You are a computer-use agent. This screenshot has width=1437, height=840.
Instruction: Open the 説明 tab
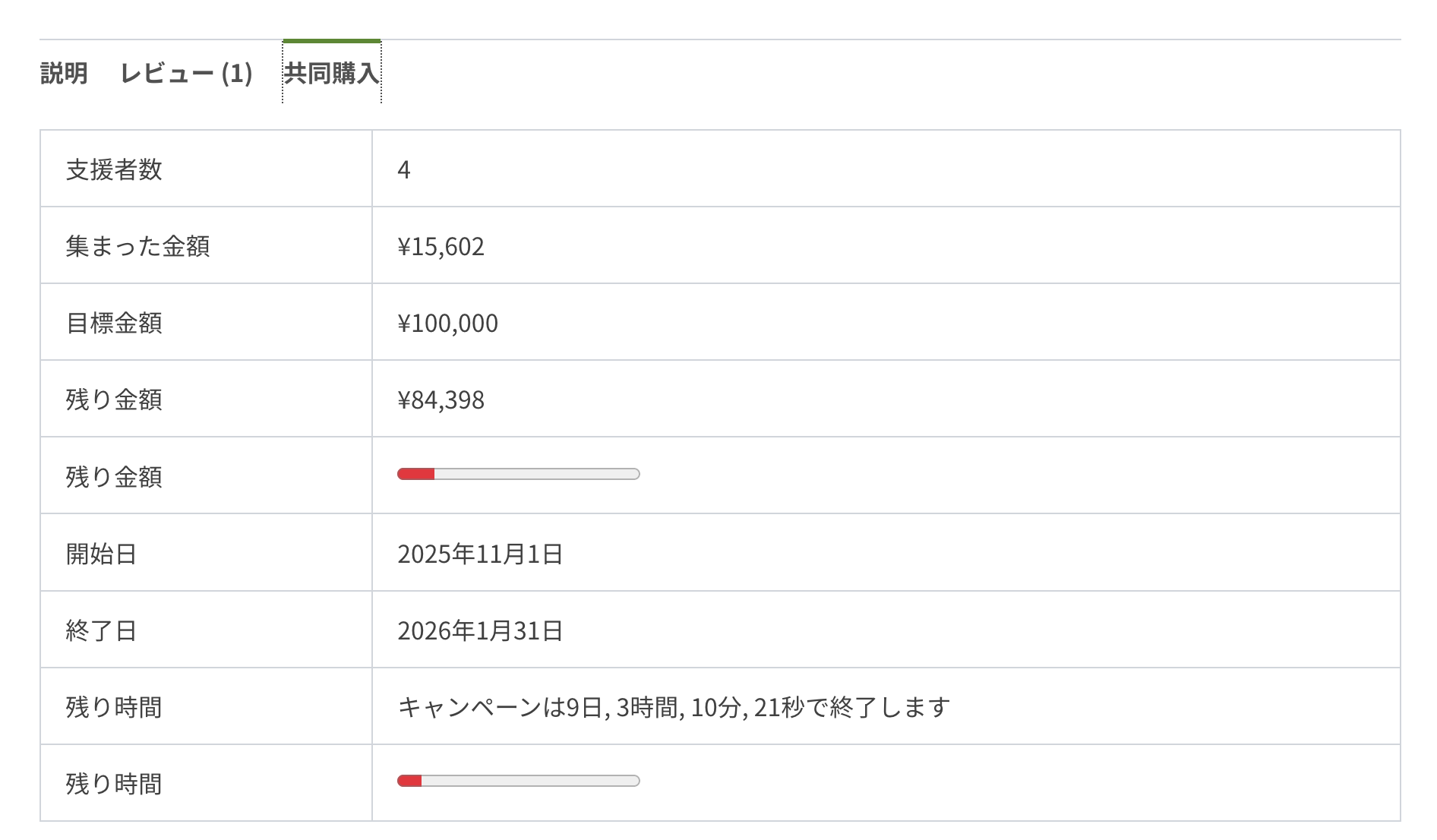coord(64,74)
